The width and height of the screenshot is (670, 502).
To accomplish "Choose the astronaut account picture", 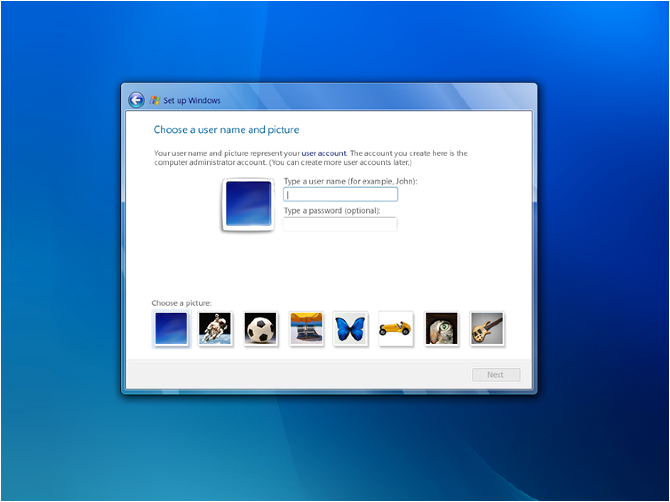I will pos(215,329).
